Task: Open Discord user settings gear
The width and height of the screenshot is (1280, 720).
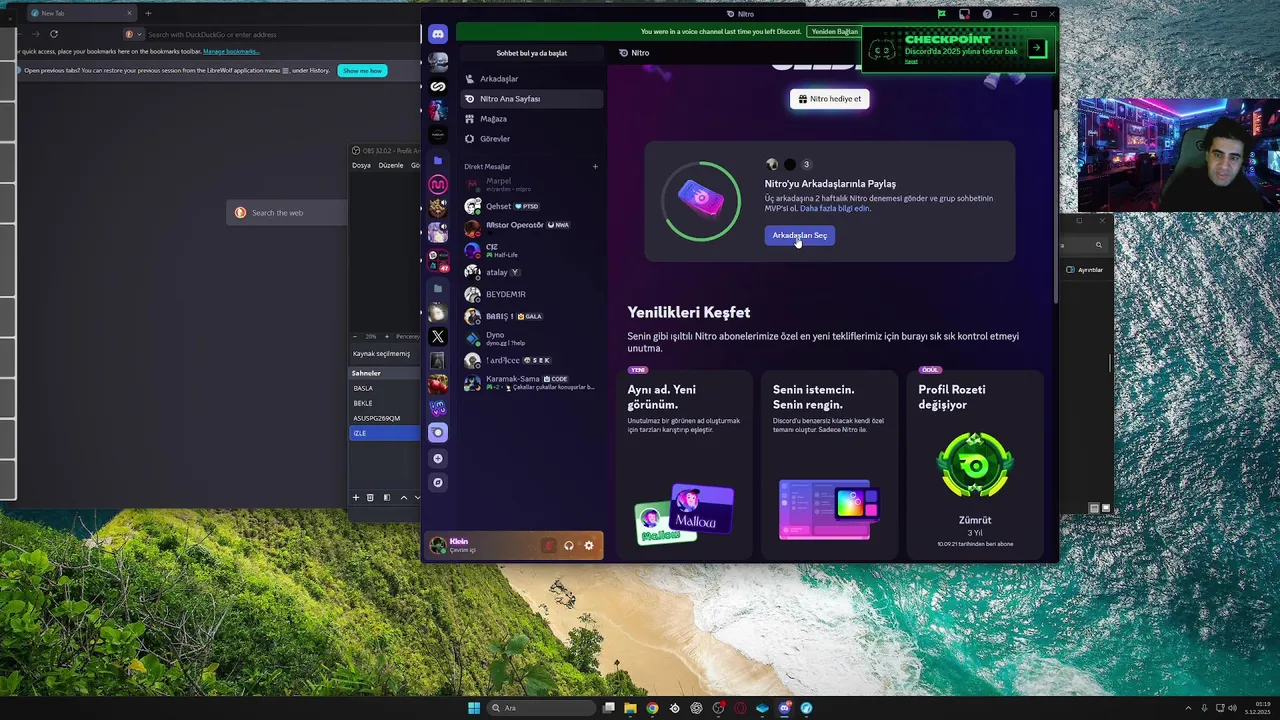Action: (589, 545)
